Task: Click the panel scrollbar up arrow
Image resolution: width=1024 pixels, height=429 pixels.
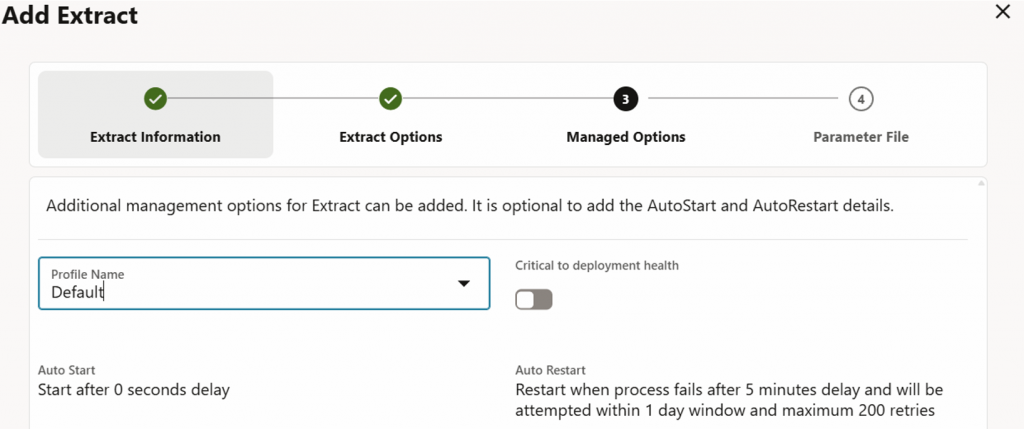Action: point(982,184)
